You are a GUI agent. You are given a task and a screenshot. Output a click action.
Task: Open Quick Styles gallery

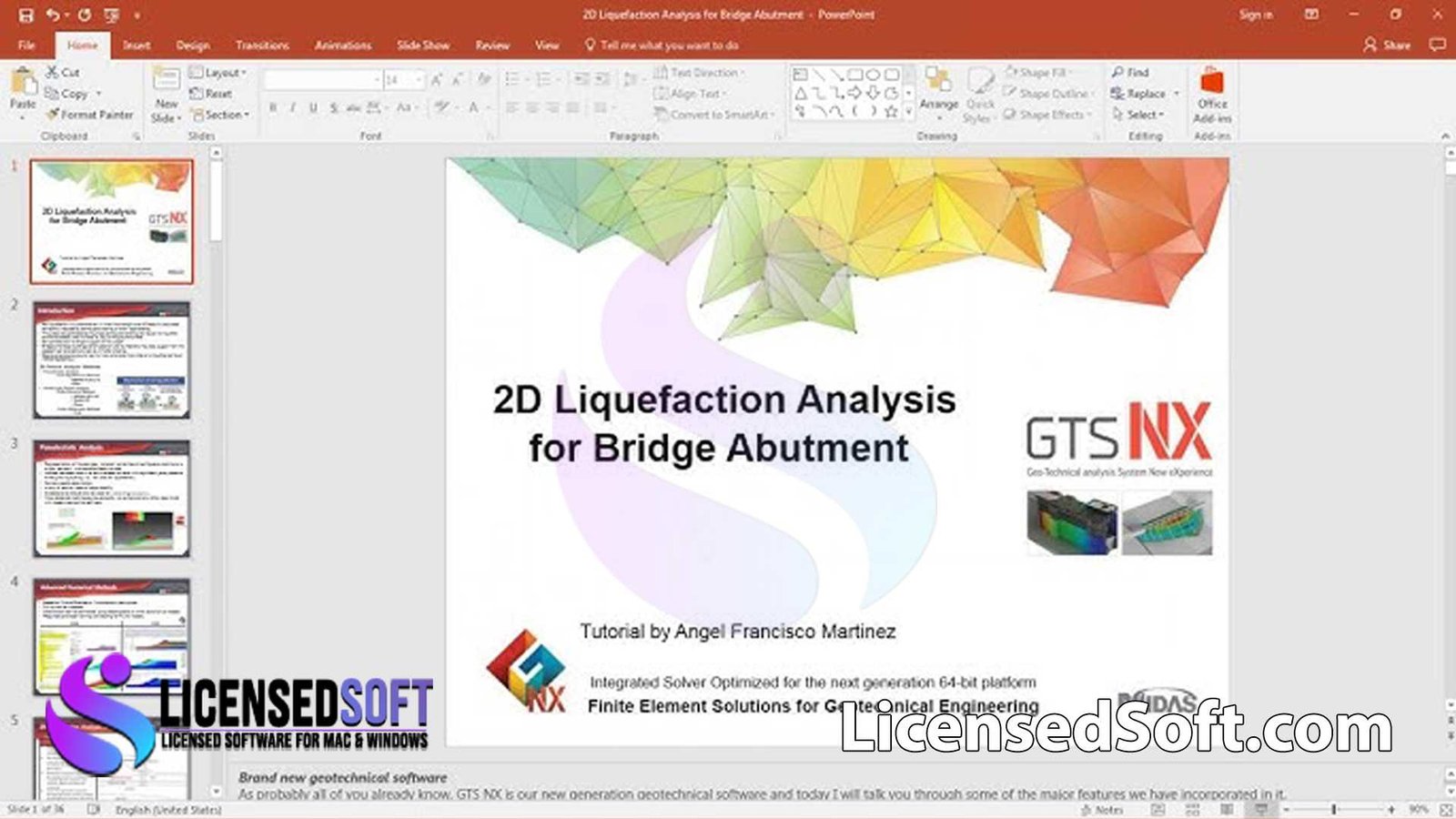[x=979, y=95]
